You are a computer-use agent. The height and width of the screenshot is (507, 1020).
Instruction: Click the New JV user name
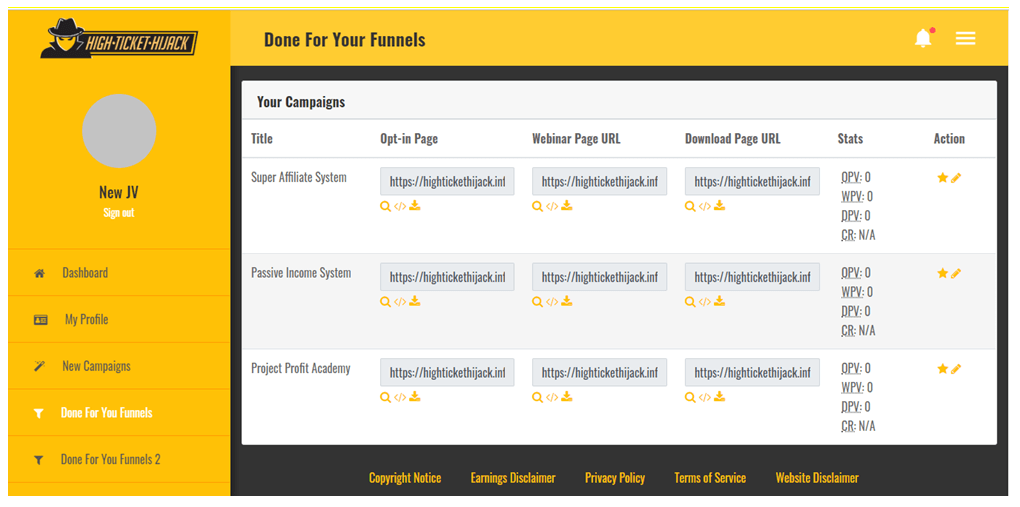click(x=118, y=193)
